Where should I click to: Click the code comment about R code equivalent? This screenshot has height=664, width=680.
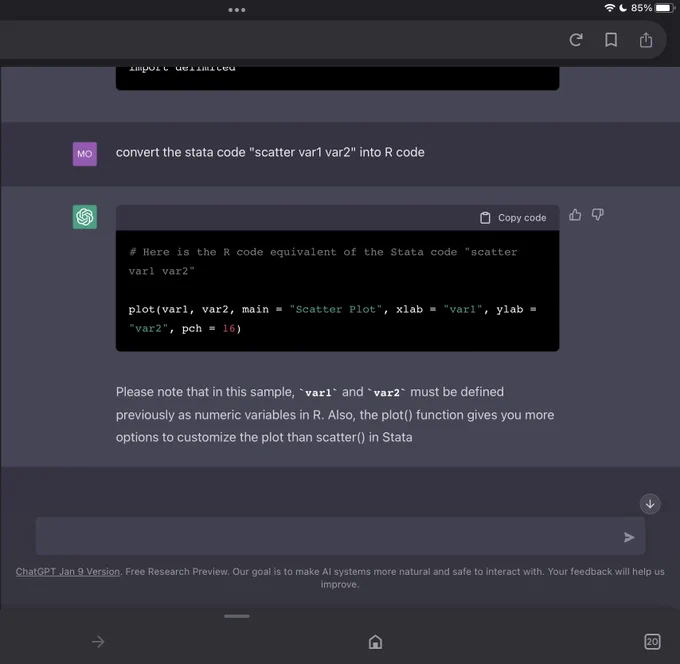click(x=323, y=262)
